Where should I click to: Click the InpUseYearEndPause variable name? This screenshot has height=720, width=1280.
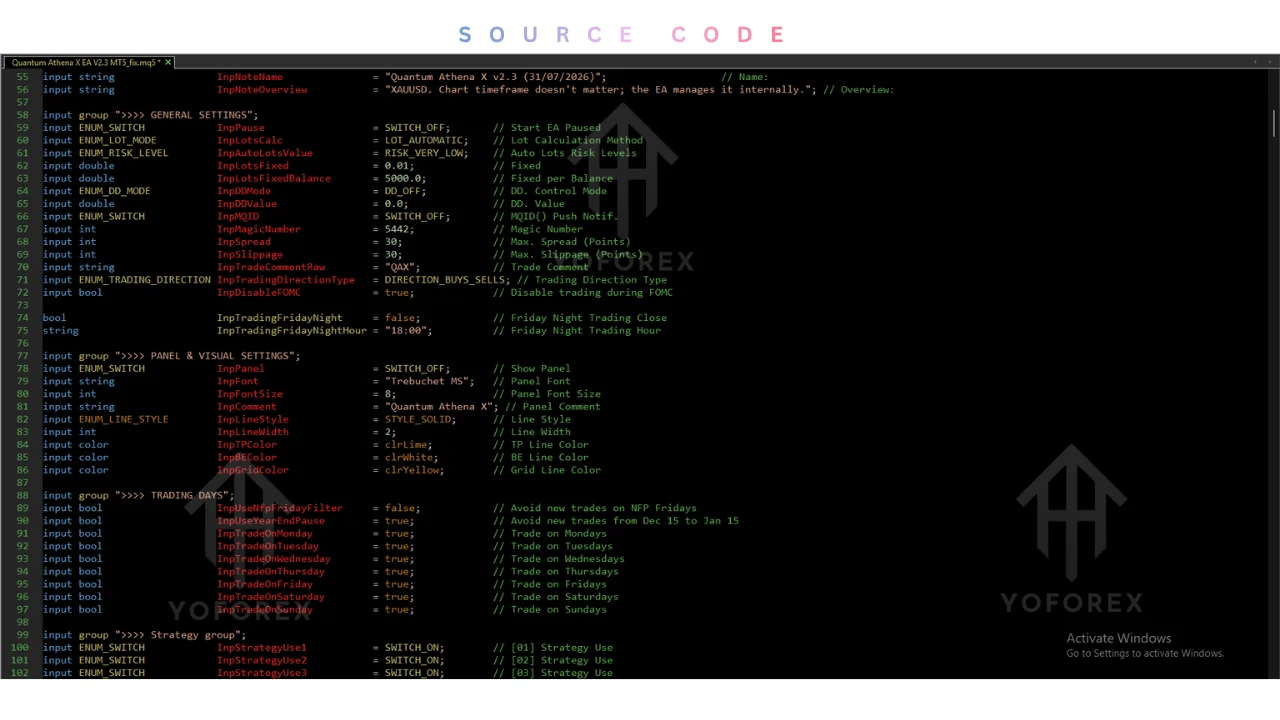[271, 521]
